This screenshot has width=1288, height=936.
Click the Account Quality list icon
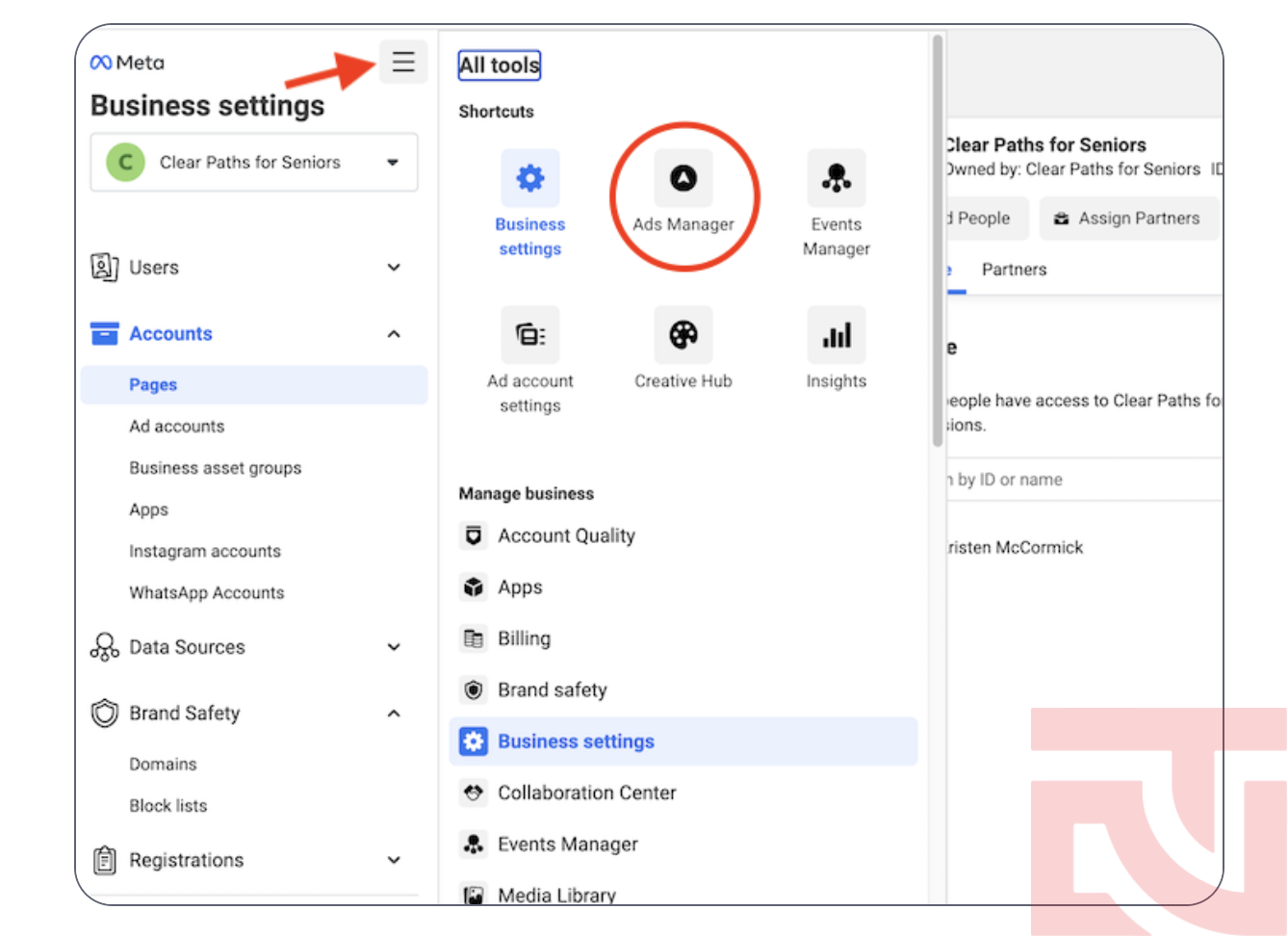coord(473,535)
